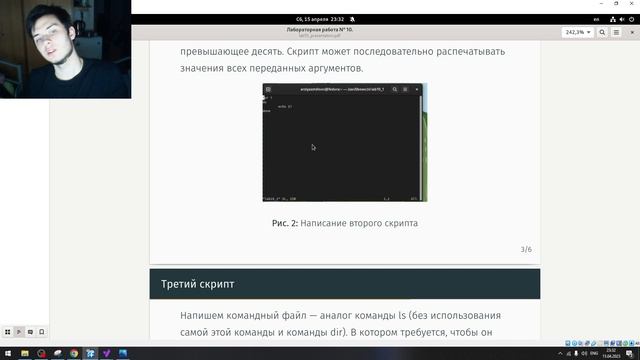This screenshot has width=640, height=360.
Task: Click the 'Третий скрипт' slide heading
Action: pyautogui.click(x=198, y=284)
